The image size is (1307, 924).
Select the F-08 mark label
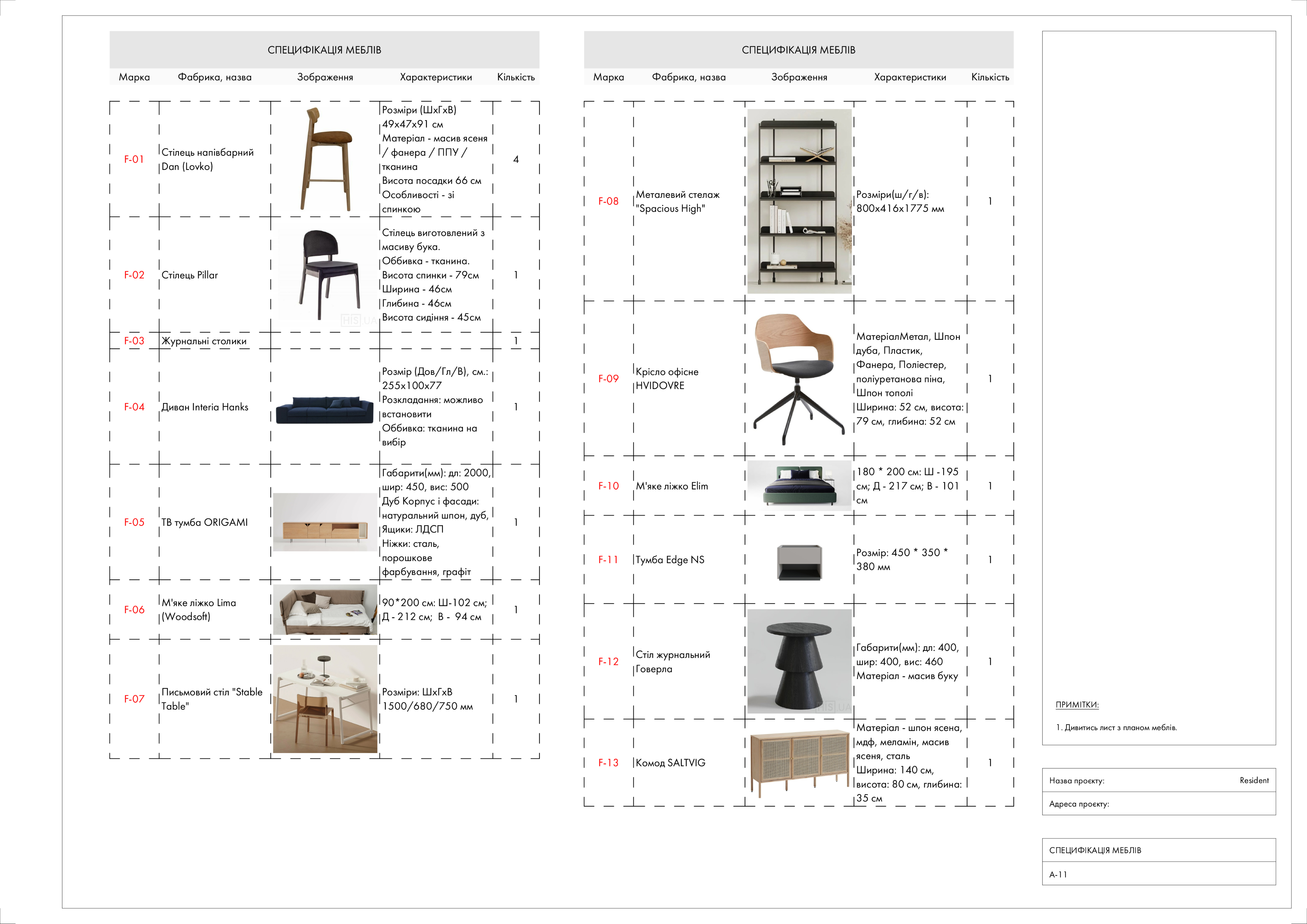tap(608, 201)
